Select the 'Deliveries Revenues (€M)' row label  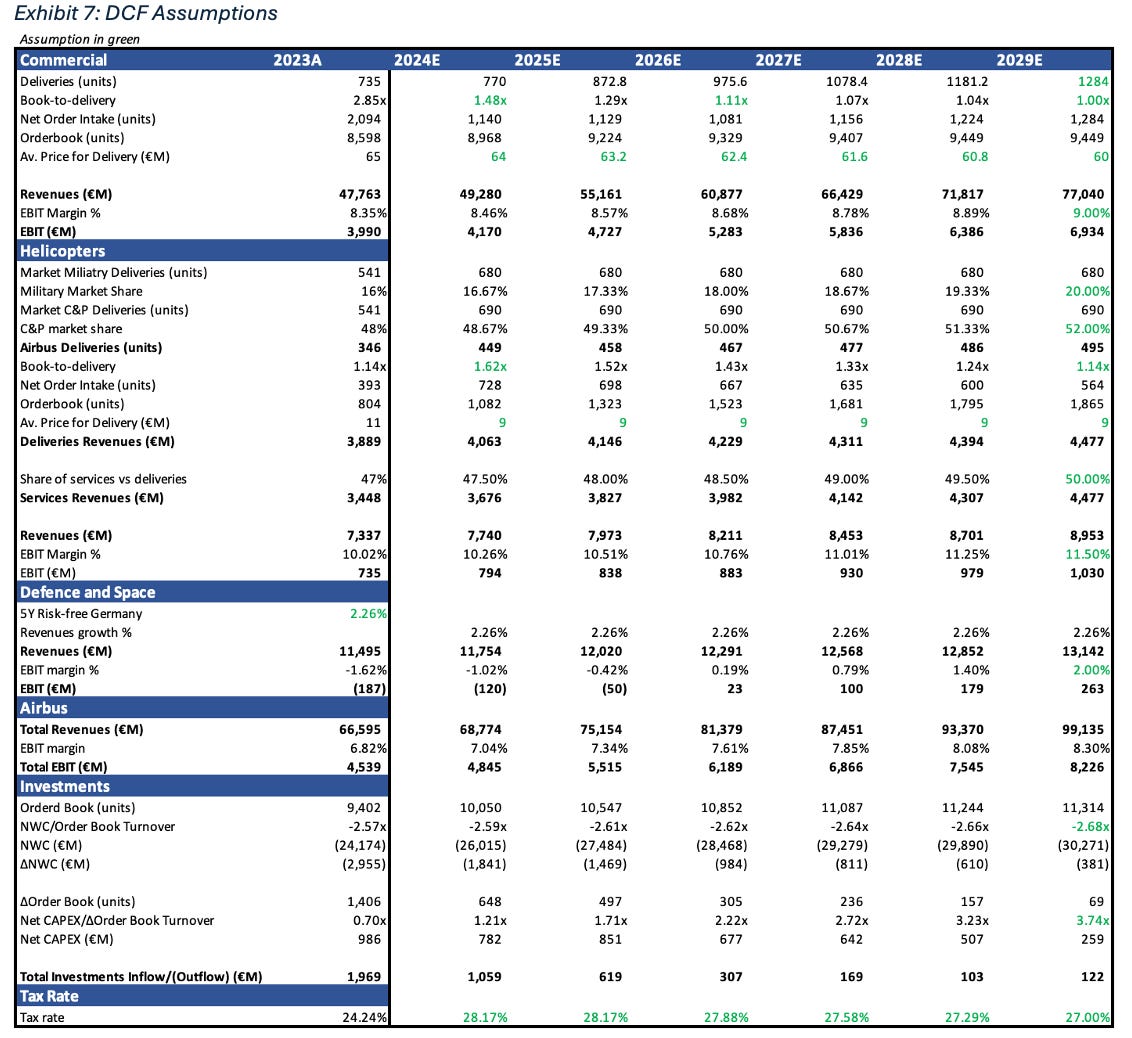pyautogui.click(x=97, y=442)
